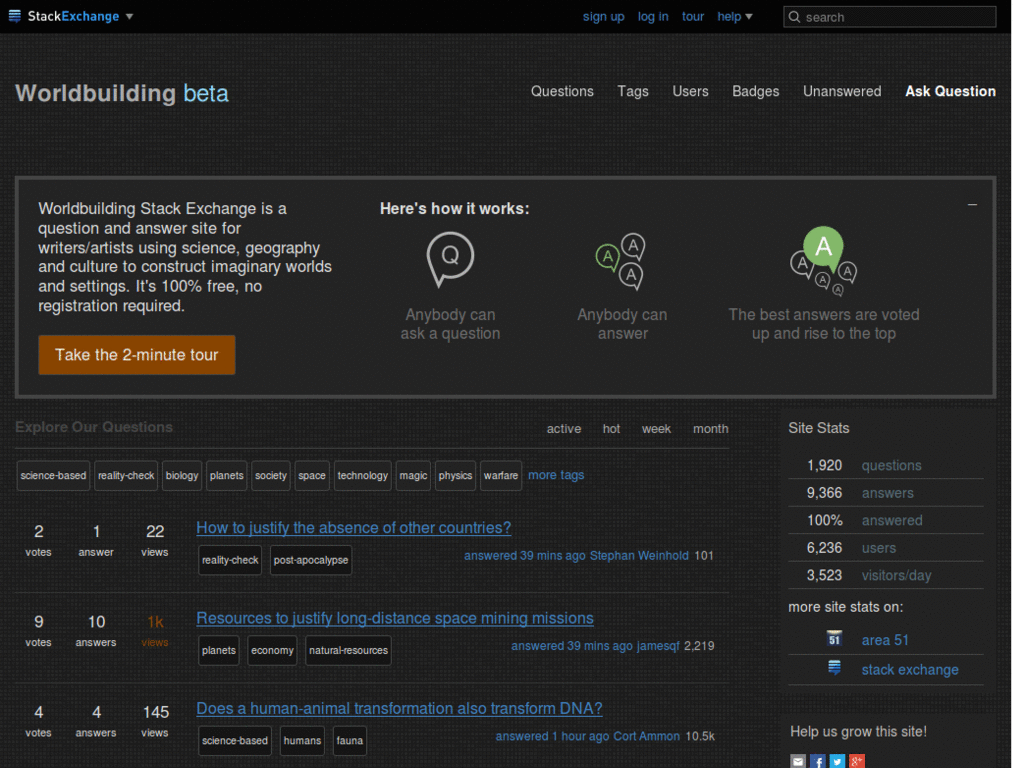The width and height of the screenshot is (1024, 768).
Task: Click the post-apocalypse tag
Action: pos(311,560)
